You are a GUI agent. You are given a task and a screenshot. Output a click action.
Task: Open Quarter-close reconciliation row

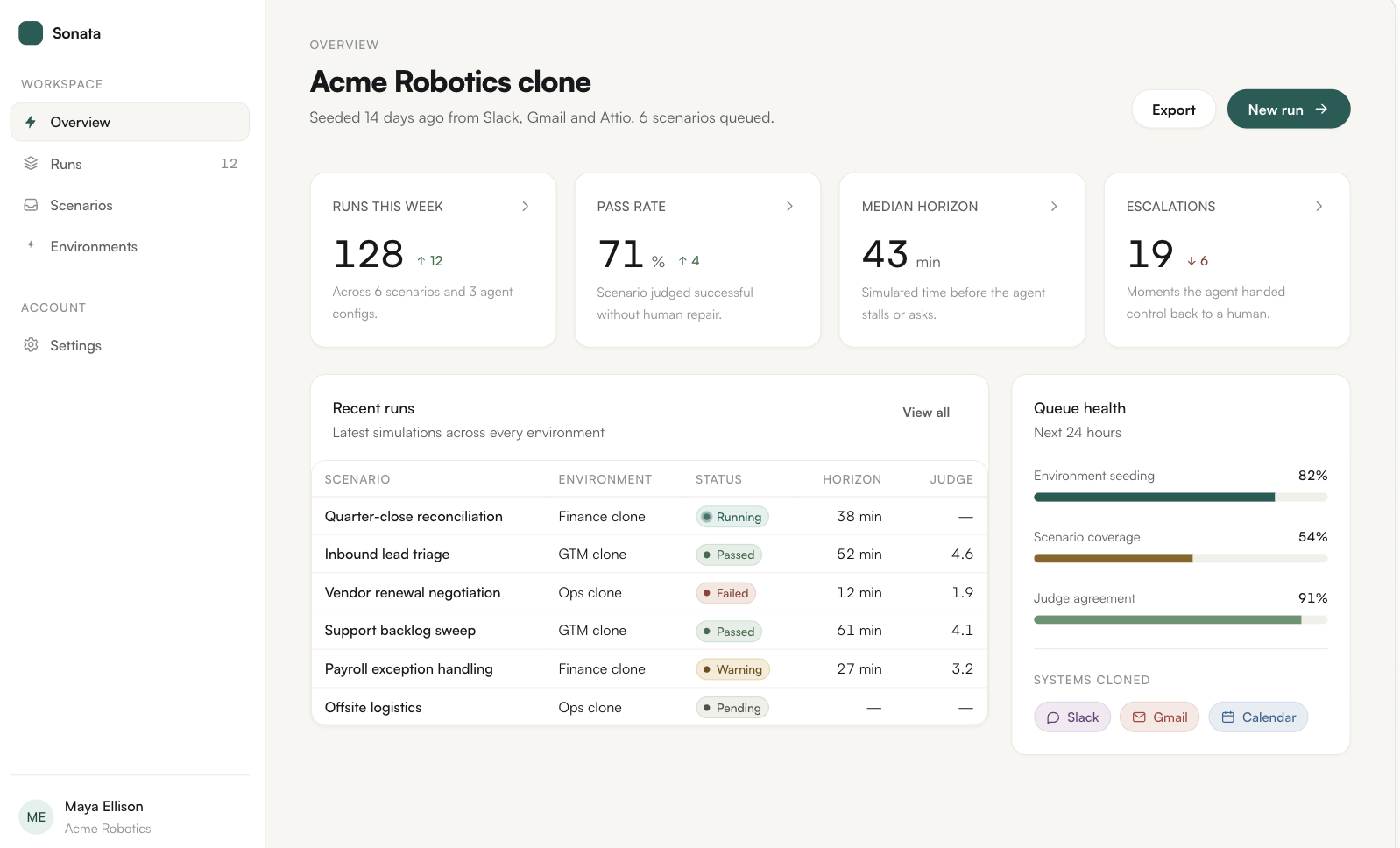[649, 517]
